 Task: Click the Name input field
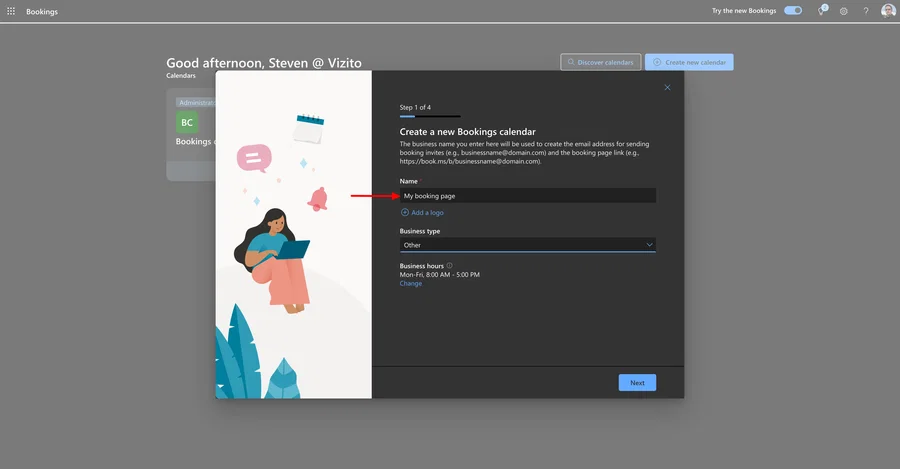point(527,196)
